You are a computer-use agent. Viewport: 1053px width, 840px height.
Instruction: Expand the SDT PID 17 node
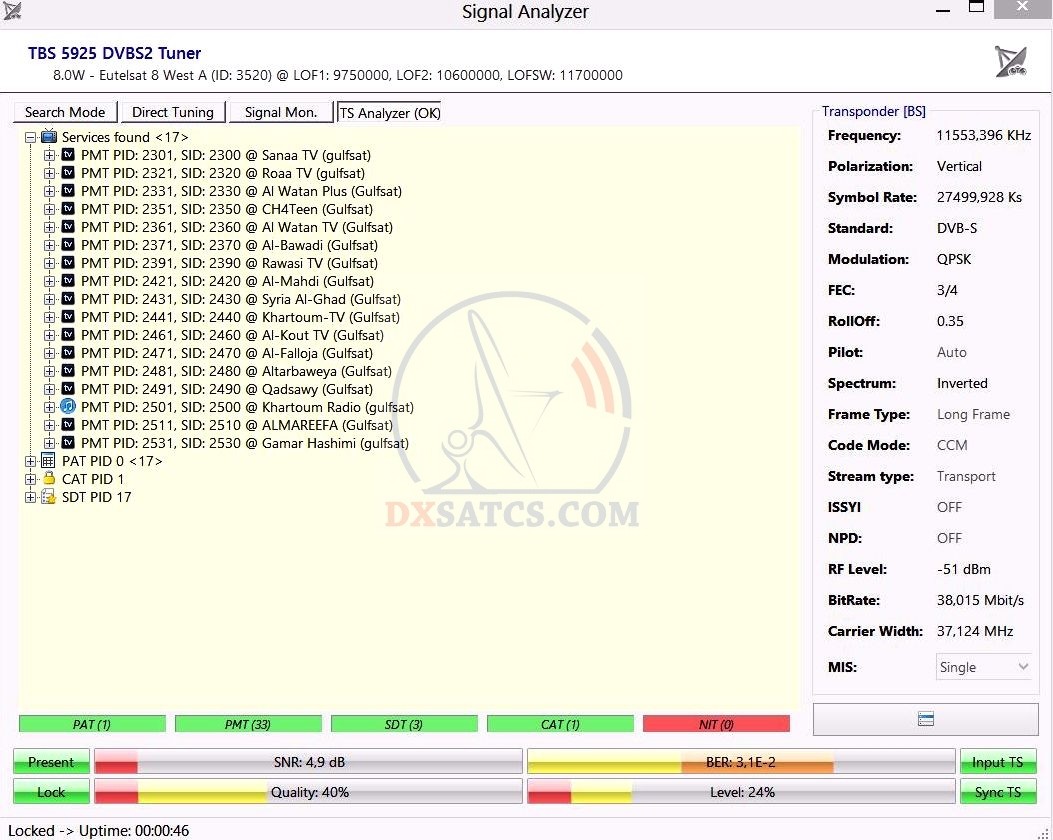(x=30, y=497)
